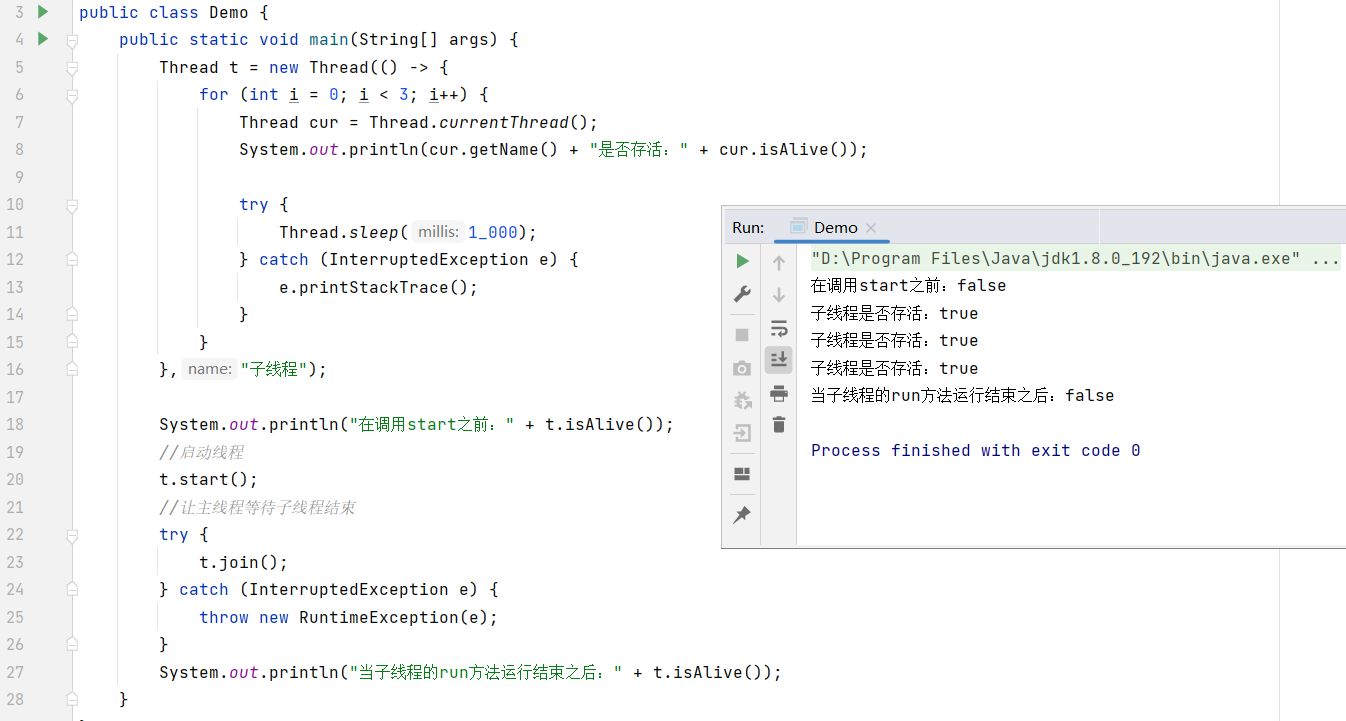This screenshot has height=721, width=1346.
Task: Click 'RuntimeException' on line 25
Action: tap(379, 617)
